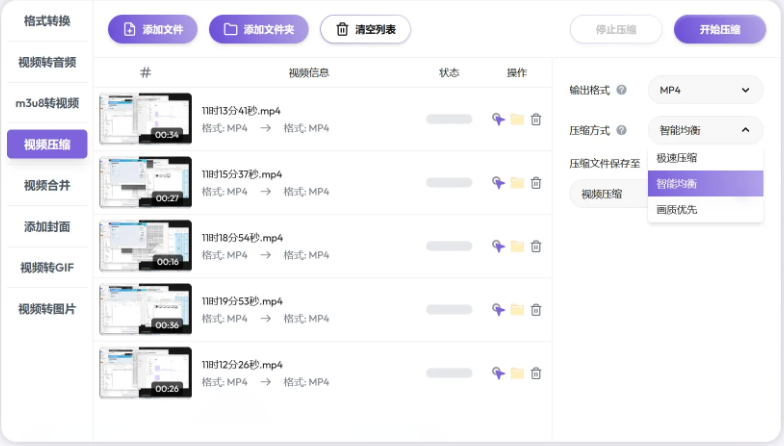
Task: Open output folder for 11时19分53秒.mp4
Action: point(517,310)
